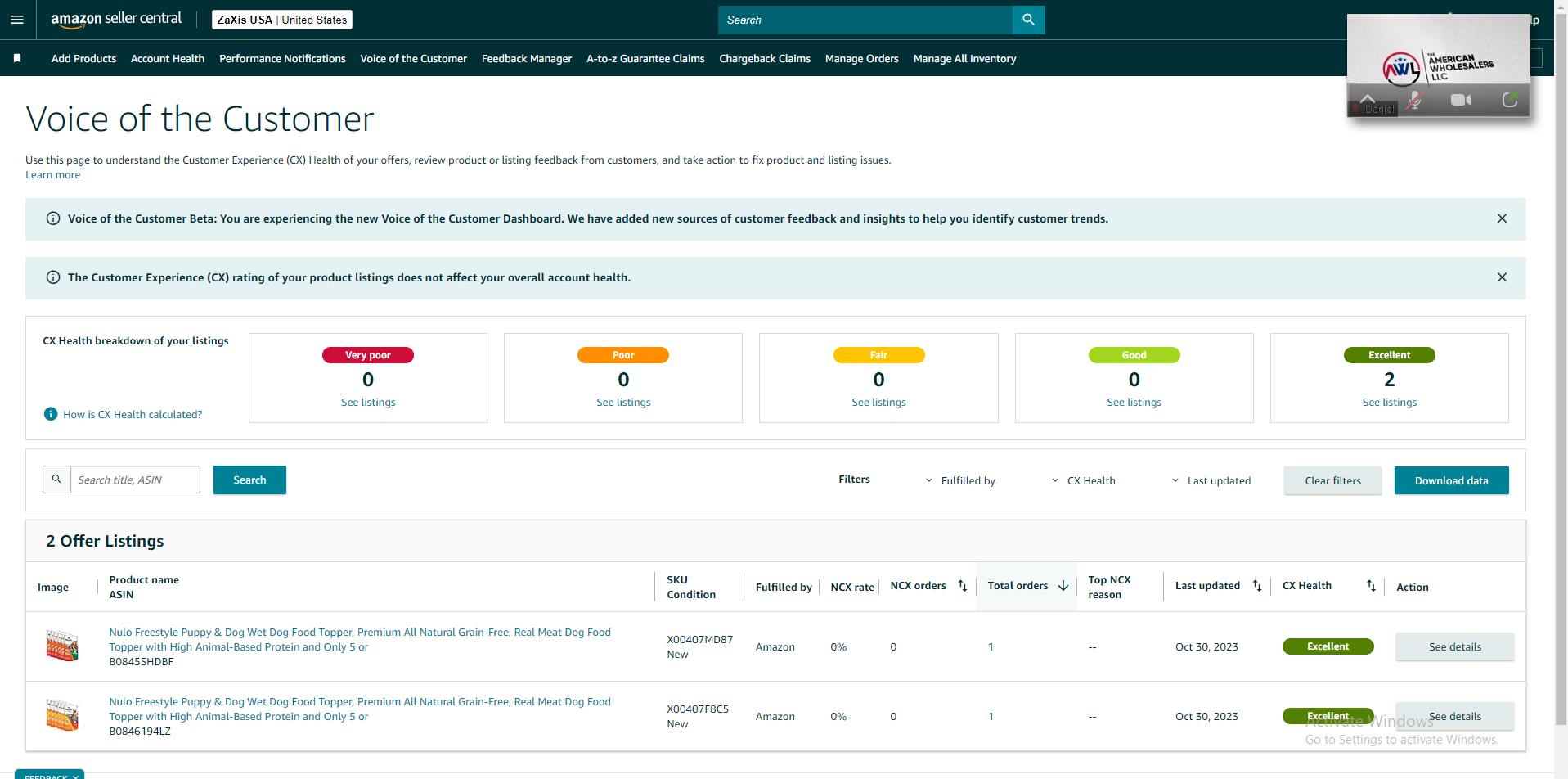Open How is CX Health calculated link

point(133,414)
